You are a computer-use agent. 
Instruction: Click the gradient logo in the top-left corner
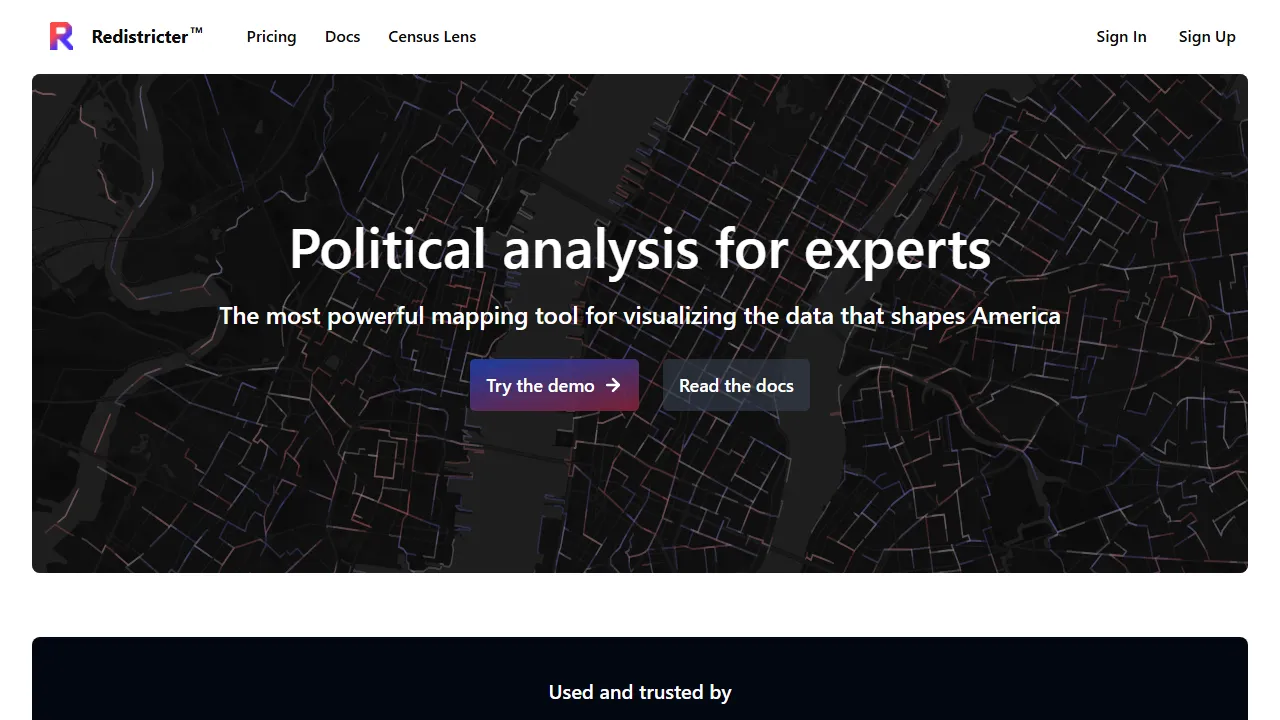pyautogui.click(x=61, y=36)
